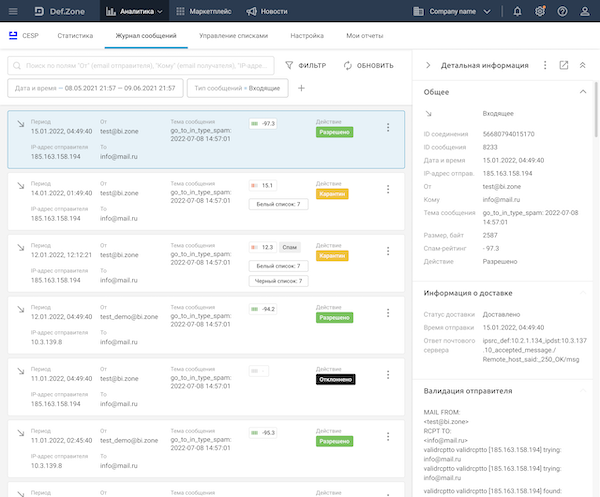The width and height of the screenshot is (600, 497).
Task: Focus the message search field
Action: [141, 65]
